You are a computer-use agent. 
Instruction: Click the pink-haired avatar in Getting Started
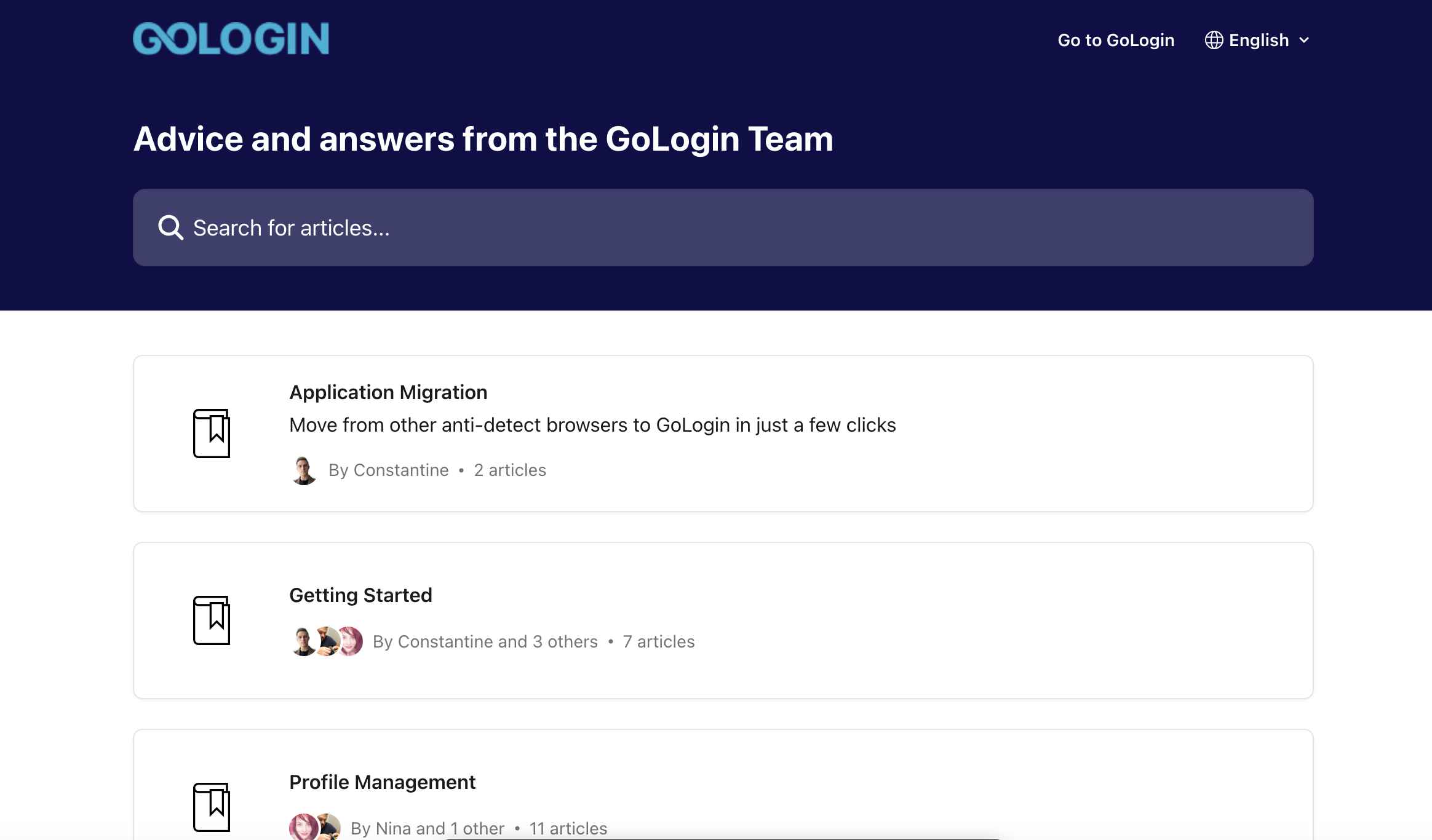[x=351, y=641]
